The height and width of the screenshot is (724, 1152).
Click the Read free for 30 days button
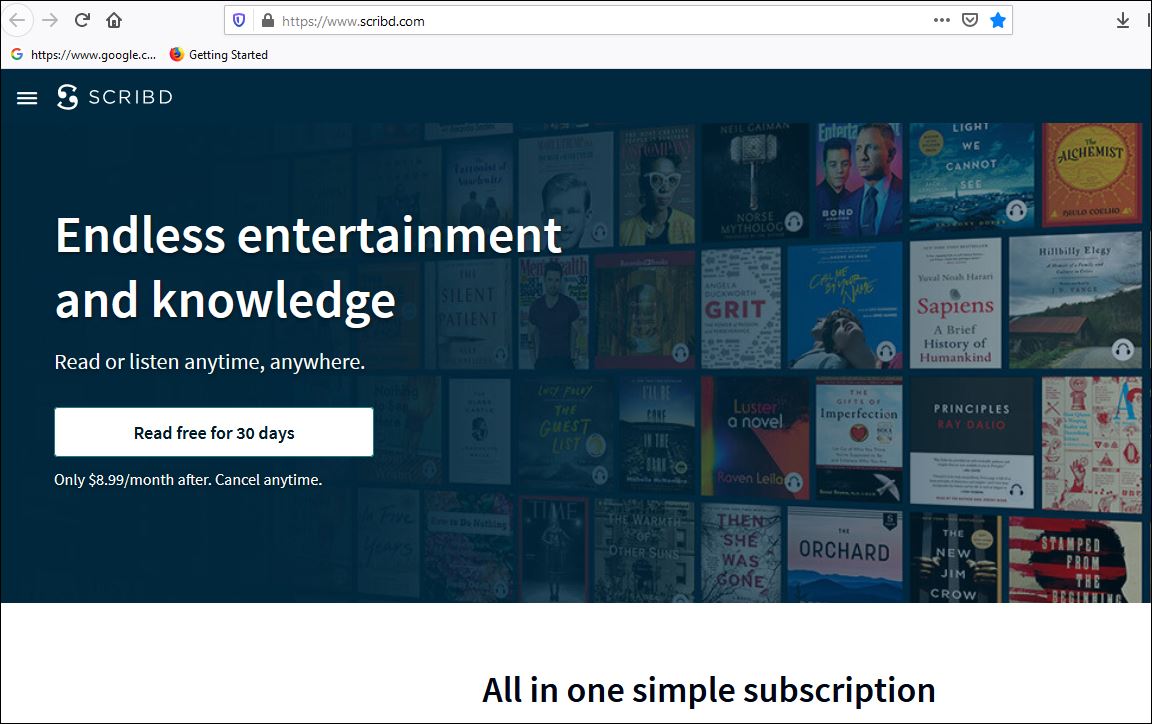214,432
